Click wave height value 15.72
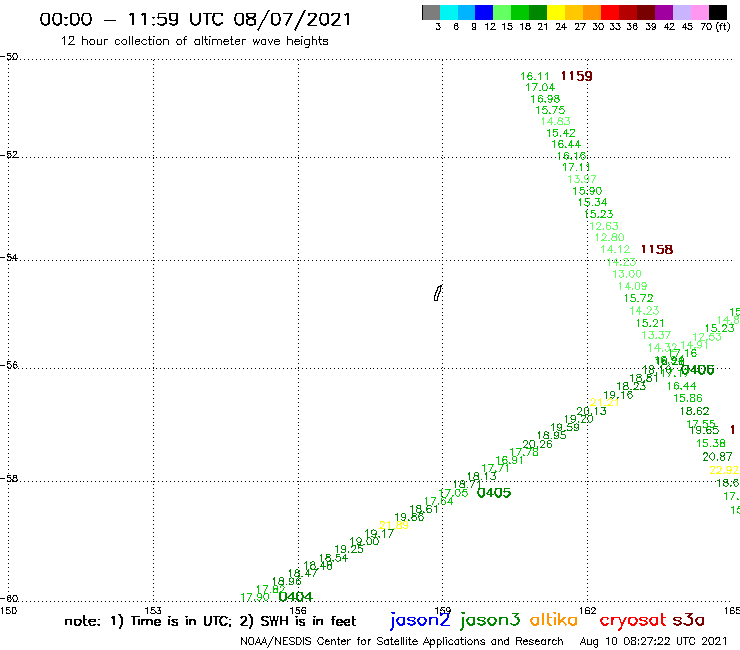 point(639,298)
